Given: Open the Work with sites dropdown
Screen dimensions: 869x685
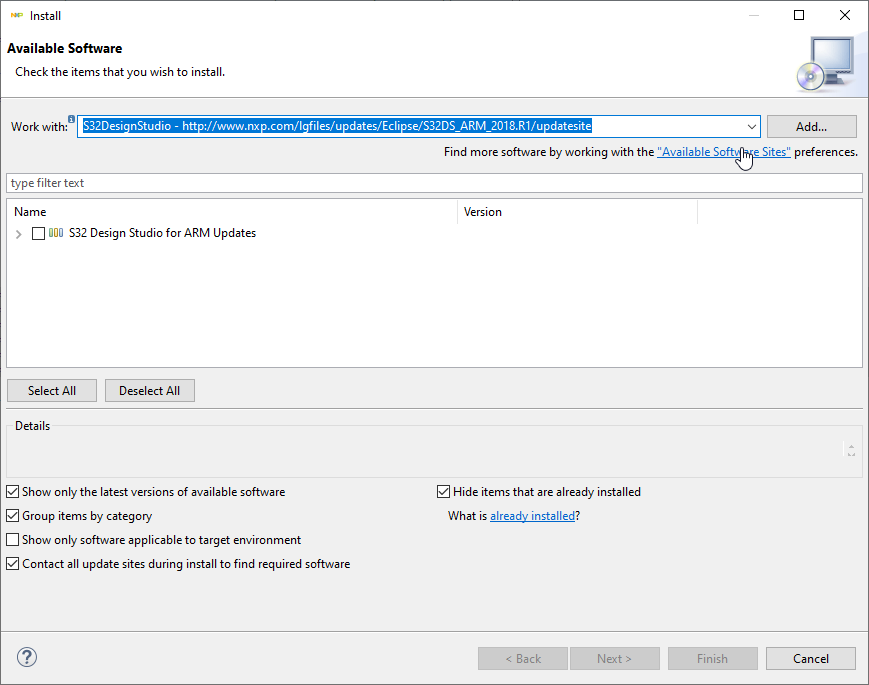Looking at the screenshot, I should pos(751,127).
